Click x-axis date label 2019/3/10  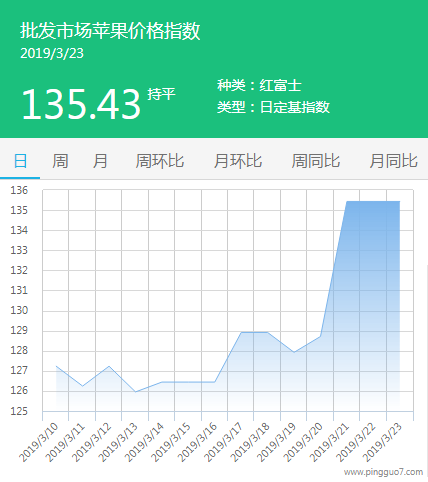click(x=38, y=442)
